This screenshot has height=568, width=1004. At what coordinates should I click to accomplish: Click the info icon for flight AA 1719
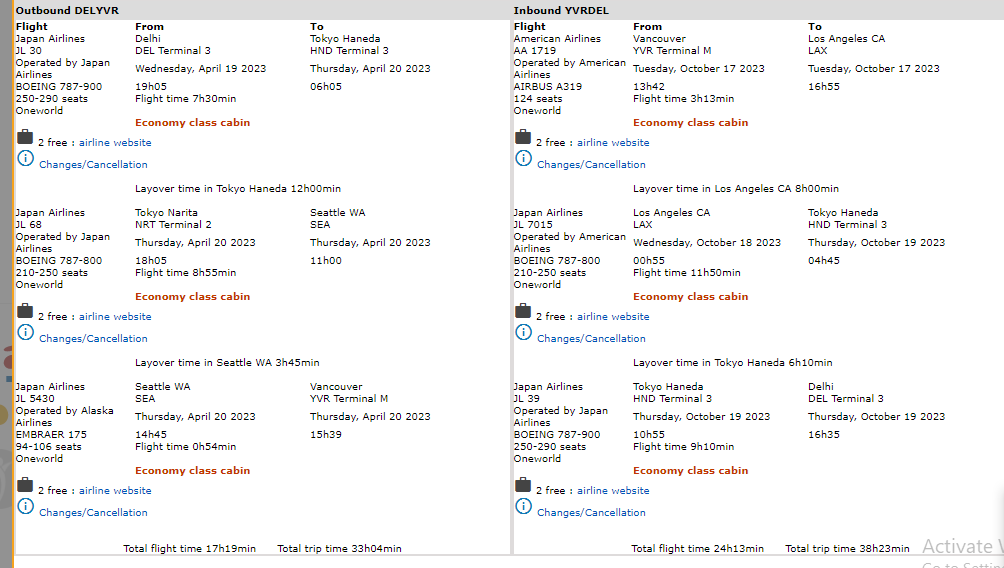523,159
